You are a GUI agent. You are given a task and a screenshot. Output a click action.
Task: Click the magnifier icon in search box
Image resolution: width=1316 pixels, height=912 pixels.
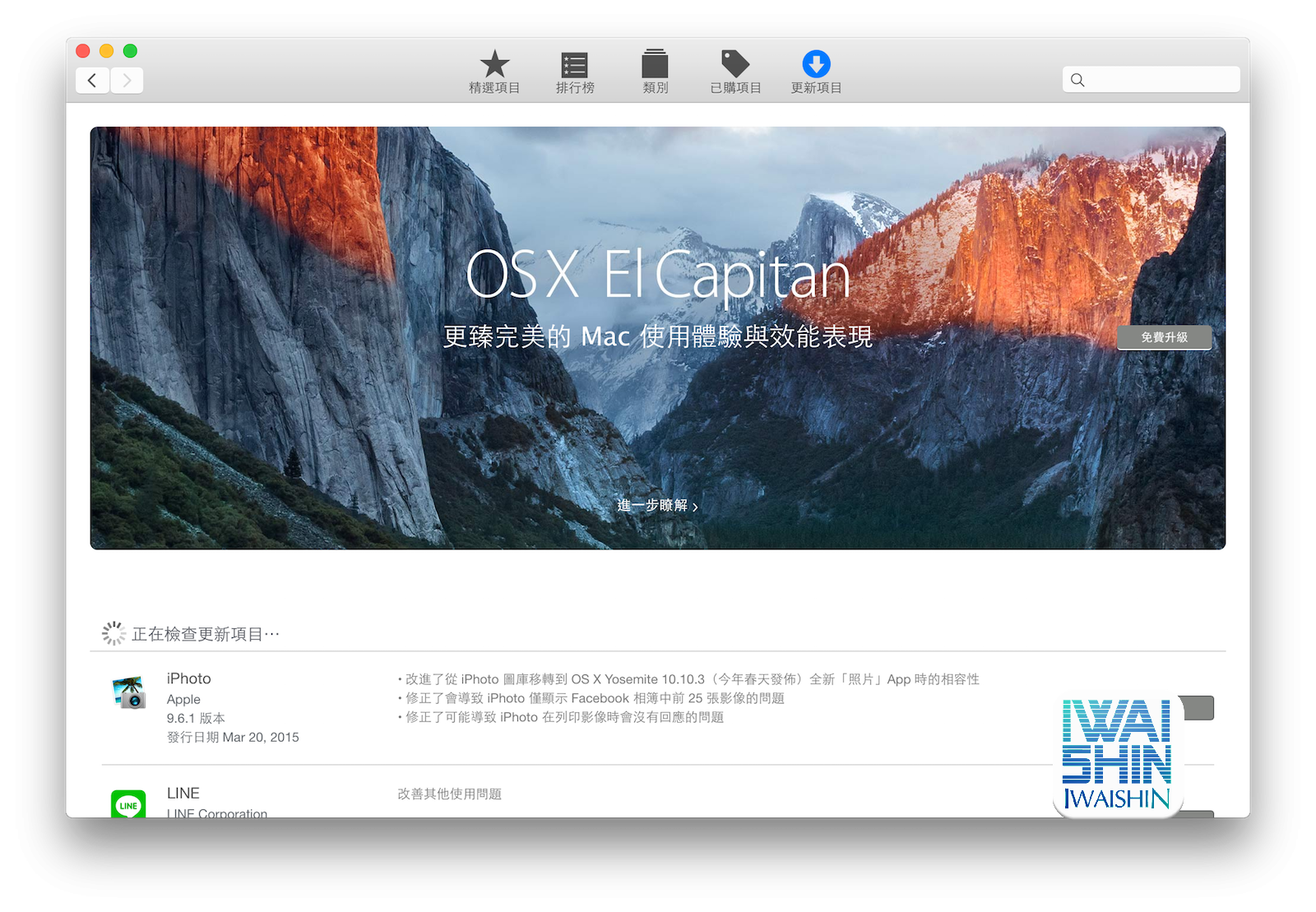1077,80
